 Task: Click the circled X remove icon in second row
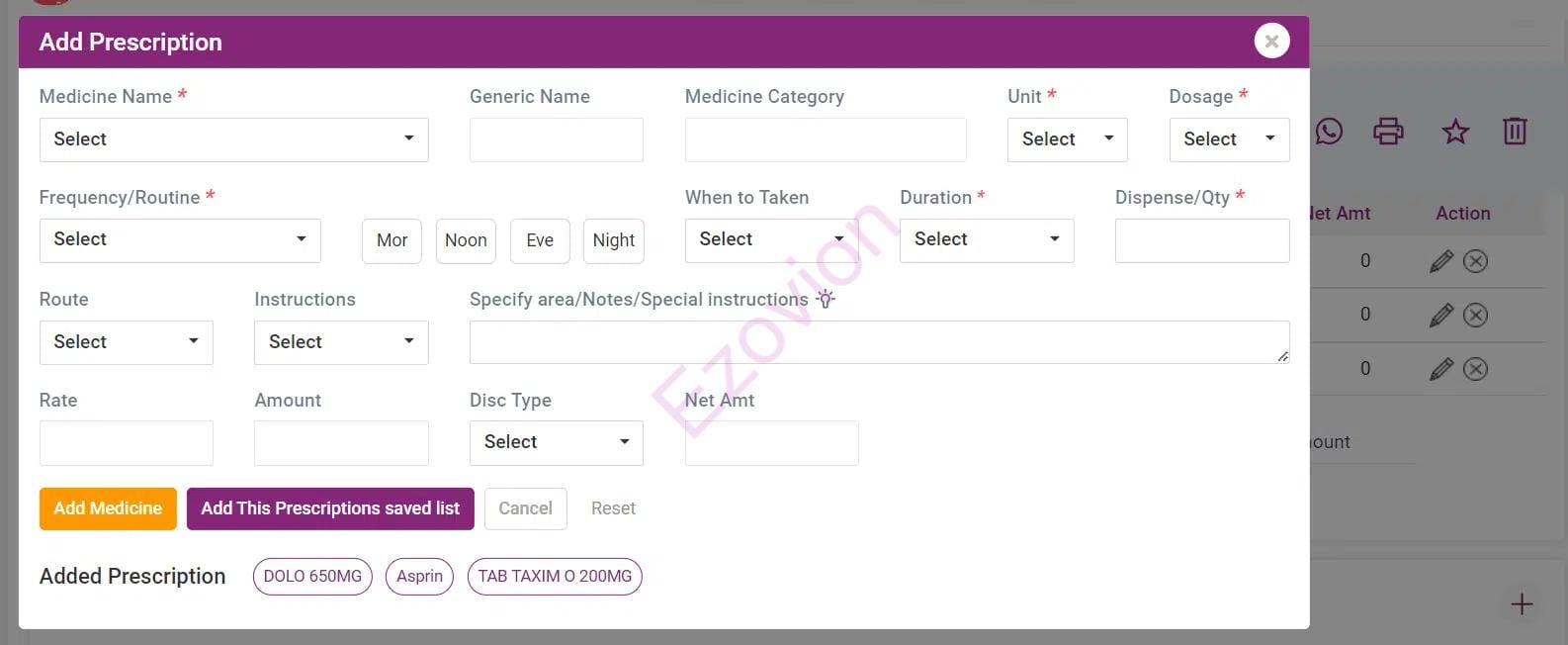point(1475,315)
